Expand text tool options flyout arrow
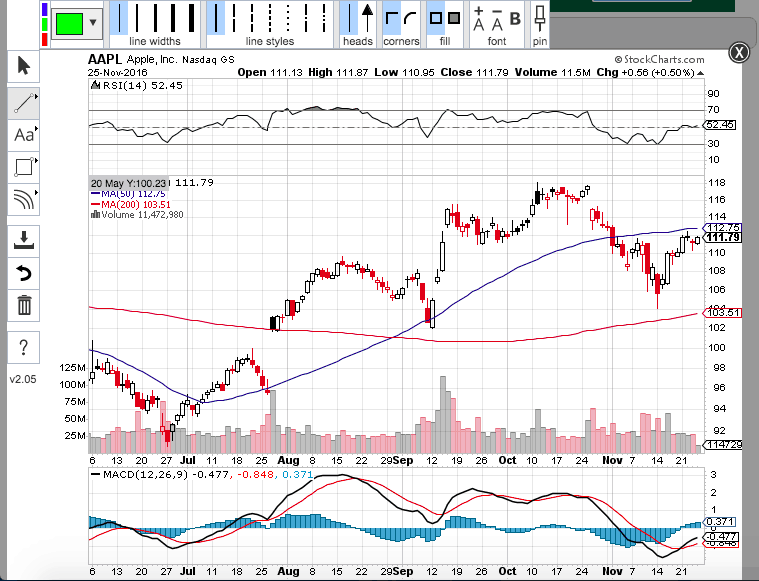759x581 pixels. click(x=36, y=129)
